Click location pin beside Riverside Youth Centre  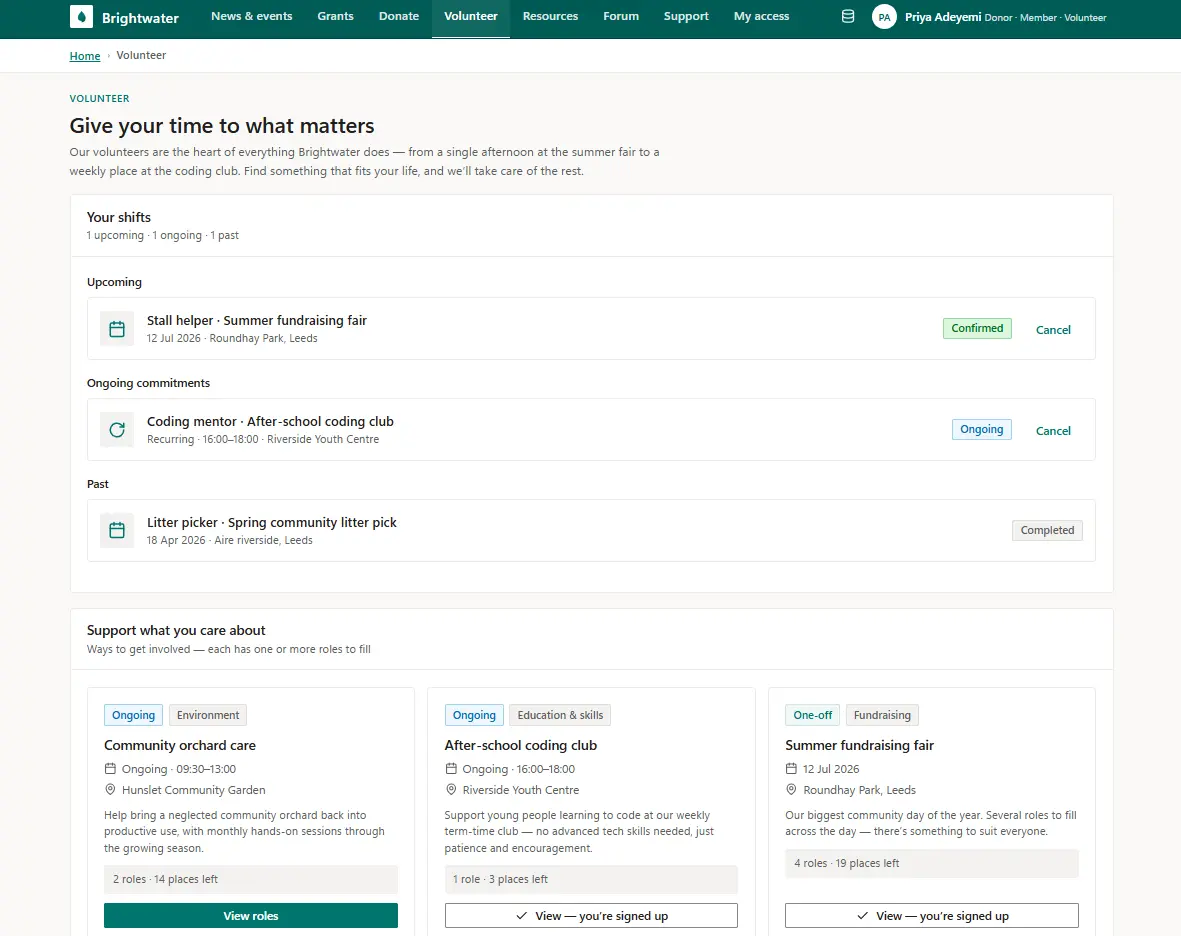point(451,790)
